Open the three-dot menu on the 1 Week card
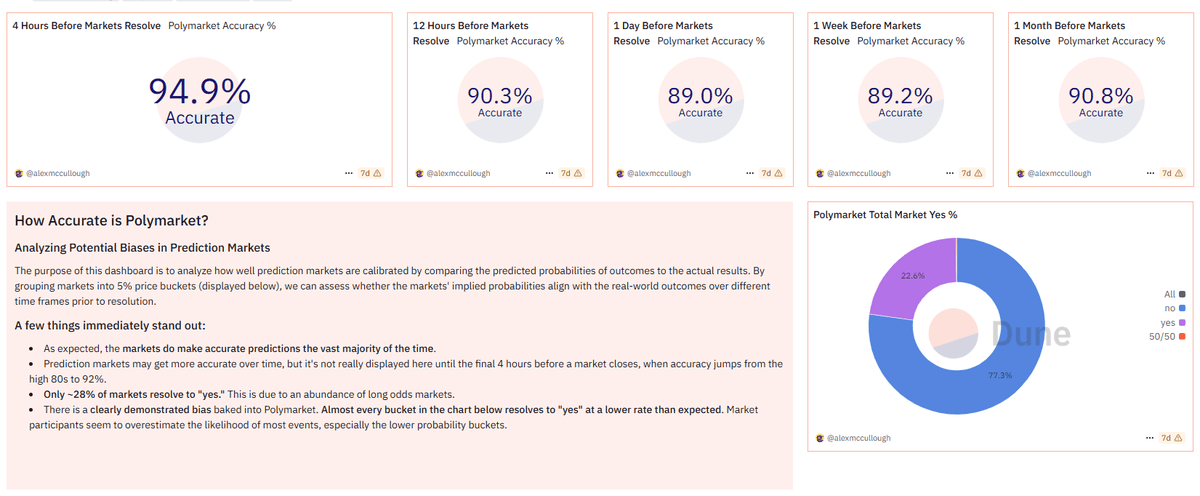The image size is (1200, 496). point(950,173)
